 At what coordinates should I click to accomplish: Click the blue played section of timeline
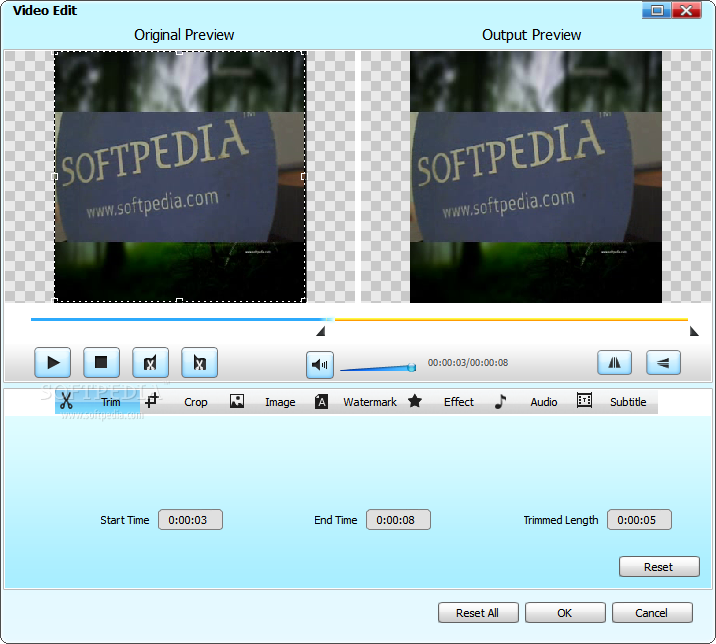(x=180, y=319)
